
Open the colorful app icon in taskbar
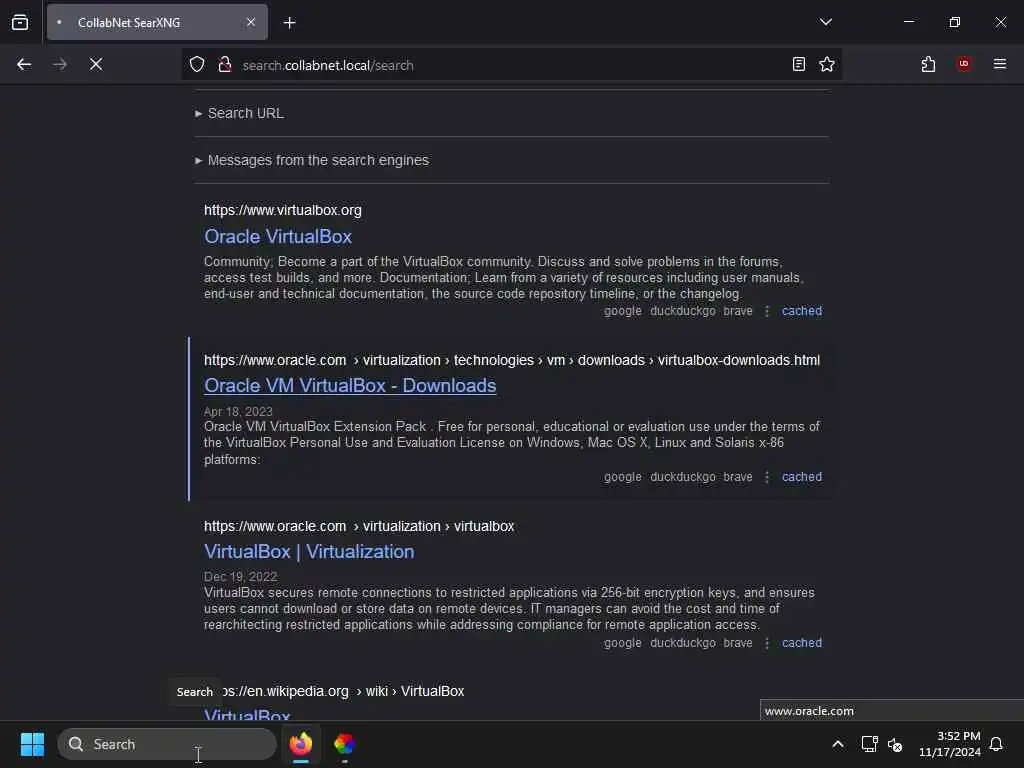[x=344, y=744]
